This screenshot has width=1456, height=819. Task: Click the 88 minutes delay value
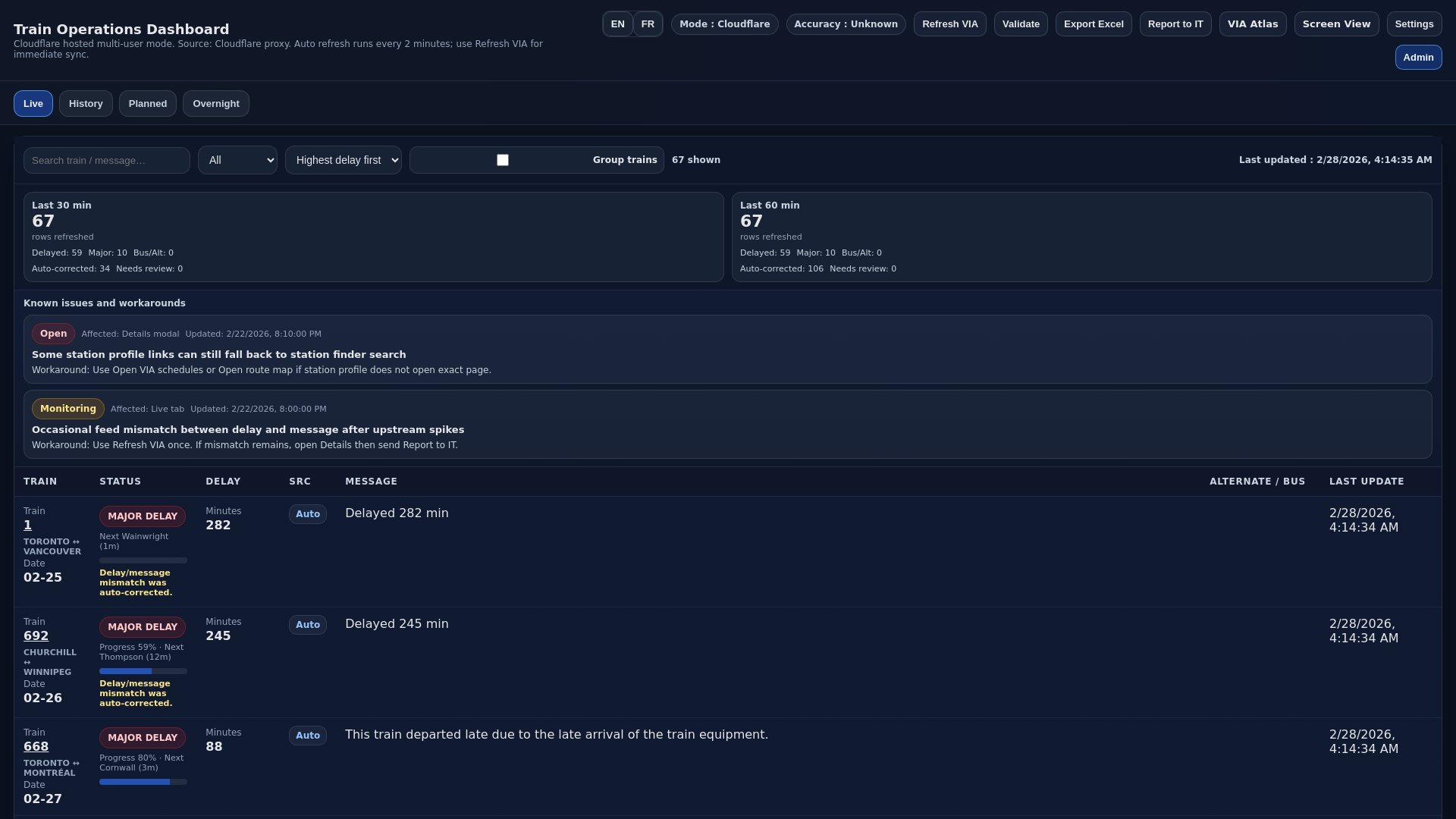pos(214,747)
